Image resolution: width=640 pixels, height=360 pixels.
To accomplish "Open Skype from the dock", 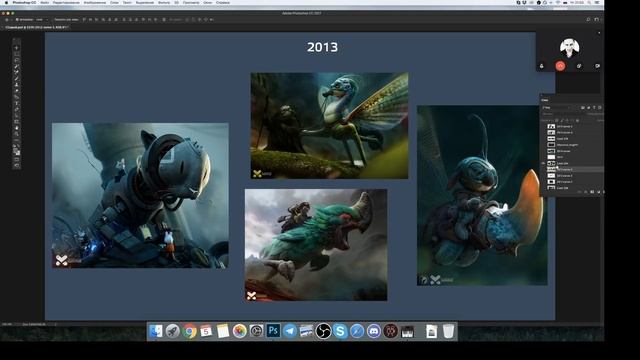I will coord(340,331).
